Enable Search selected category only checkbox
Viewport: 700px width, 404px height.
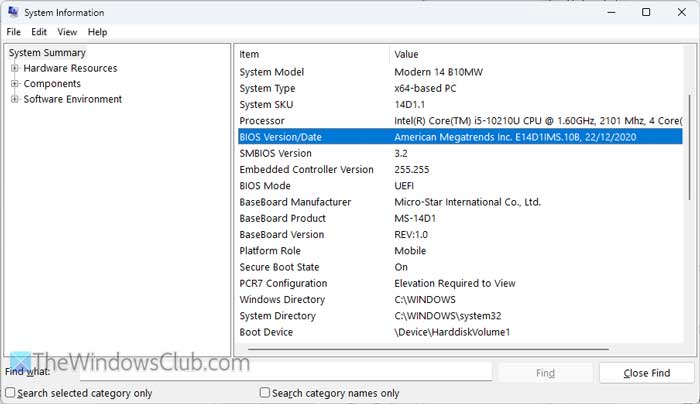tap(10, 393)
